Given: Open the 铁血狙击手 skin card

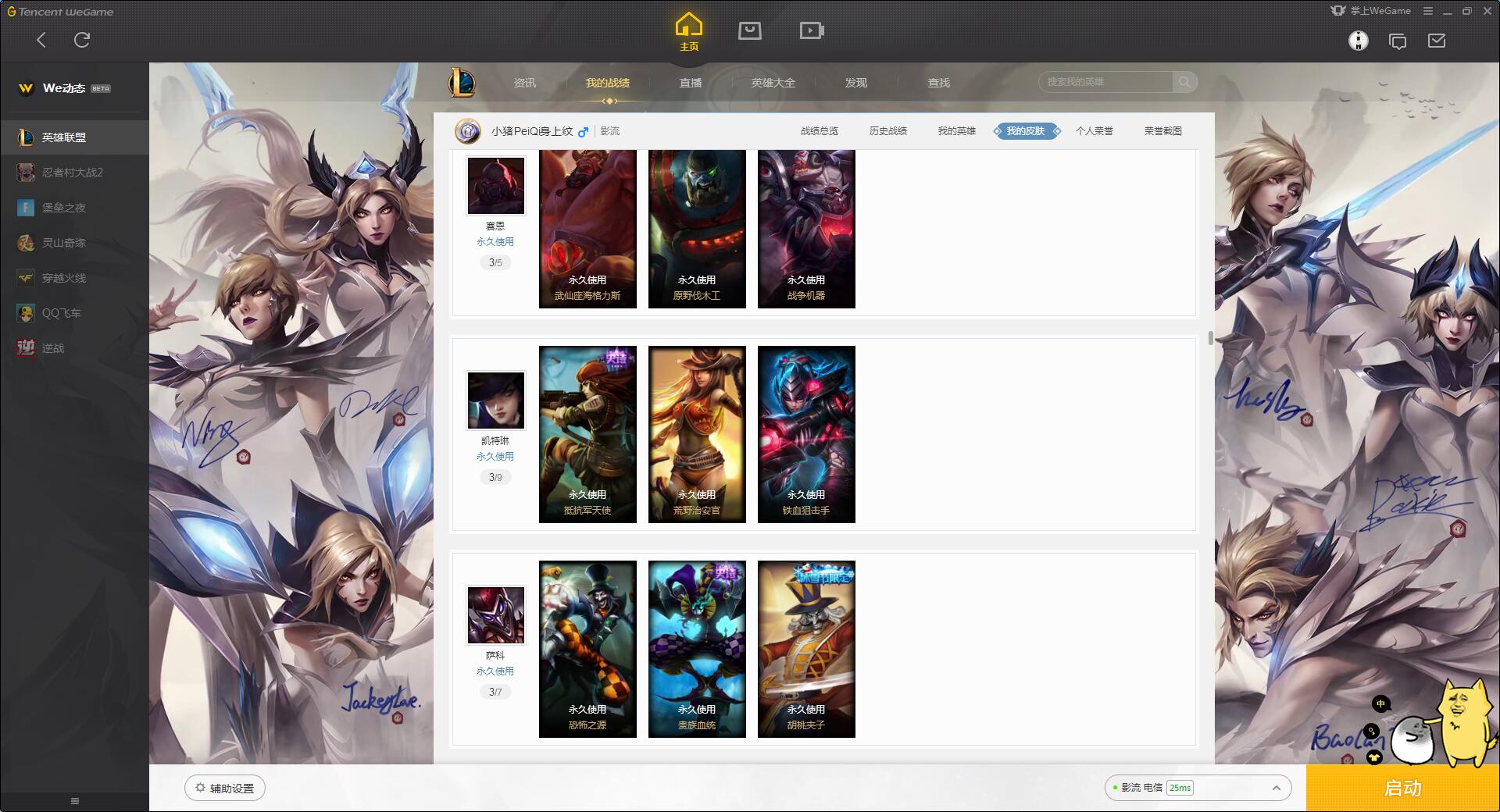Looking at the screenshot, I should coord(806,434).
